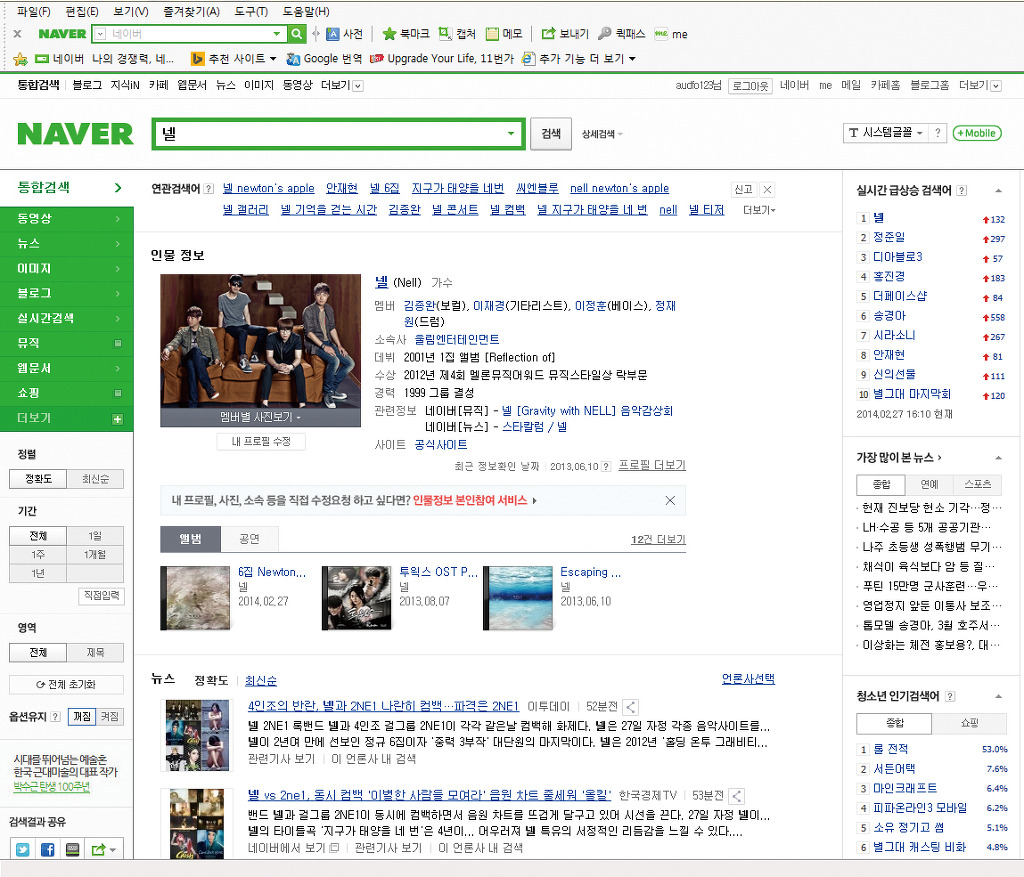The image size is (1024, 877).
Task: Set period filter to 1주
Action: (38, 554)
